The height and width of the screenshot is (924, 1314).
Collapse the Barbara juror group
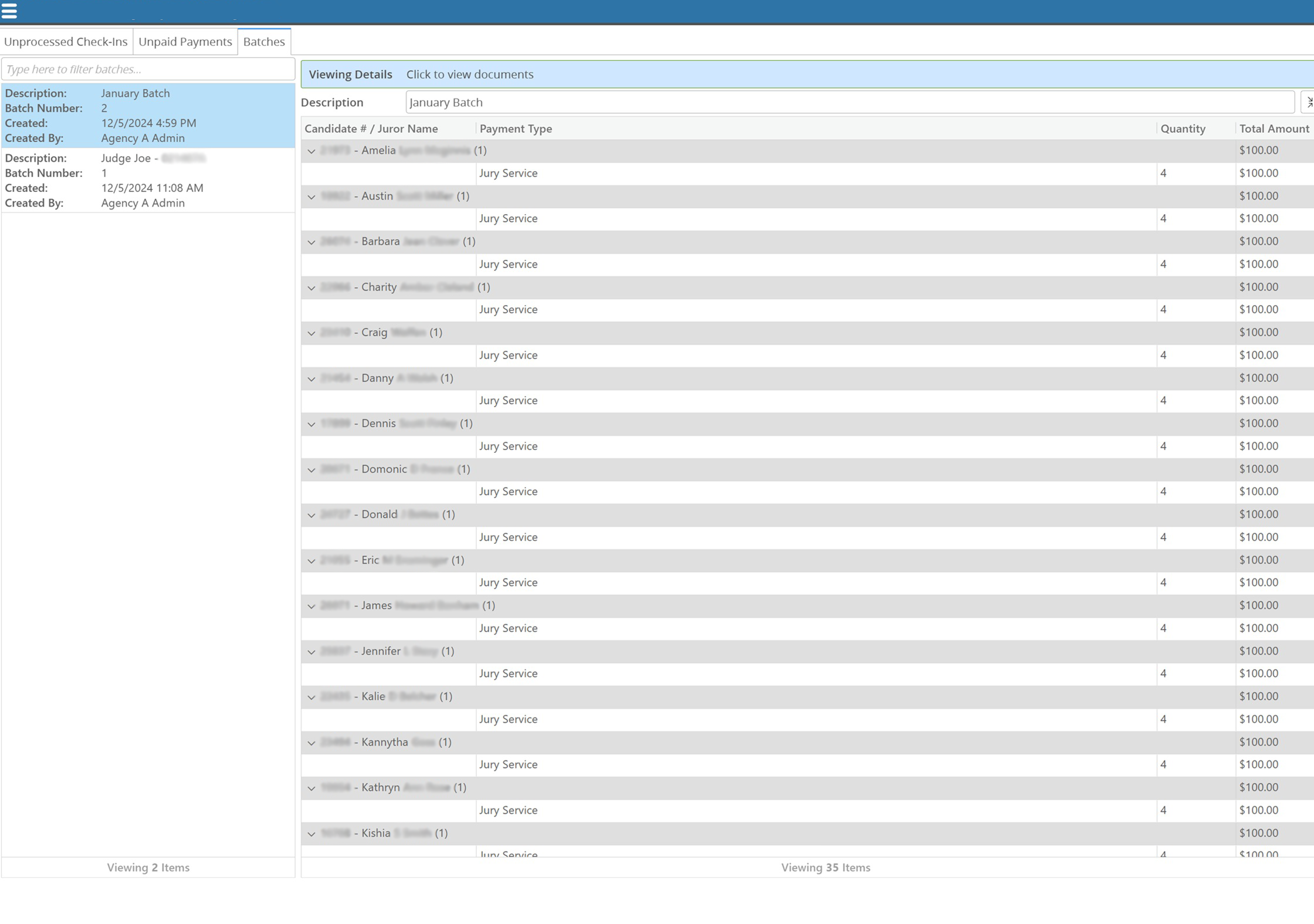point(311,242)
